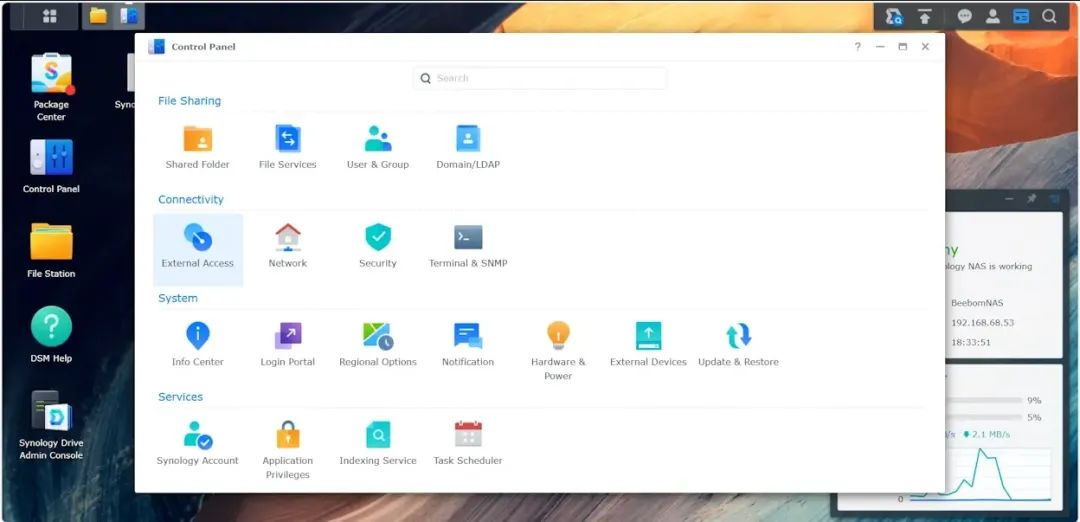Open Domain/LDAP settings
The height and width of the screenshot is (522, 1080).
[468, 147]
